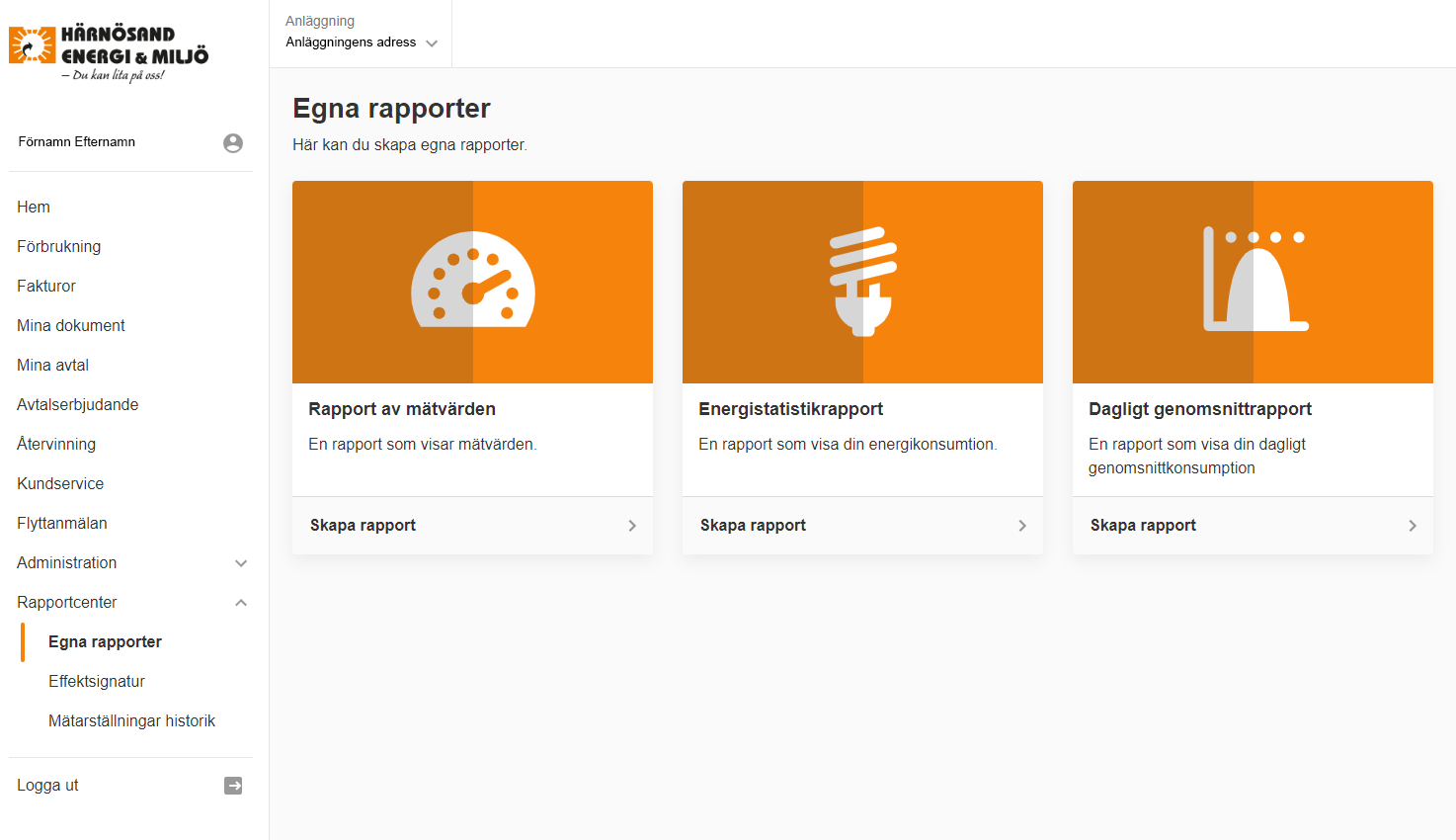
Task: Click the light bulb plug icon image
Action: pos(863,282)
